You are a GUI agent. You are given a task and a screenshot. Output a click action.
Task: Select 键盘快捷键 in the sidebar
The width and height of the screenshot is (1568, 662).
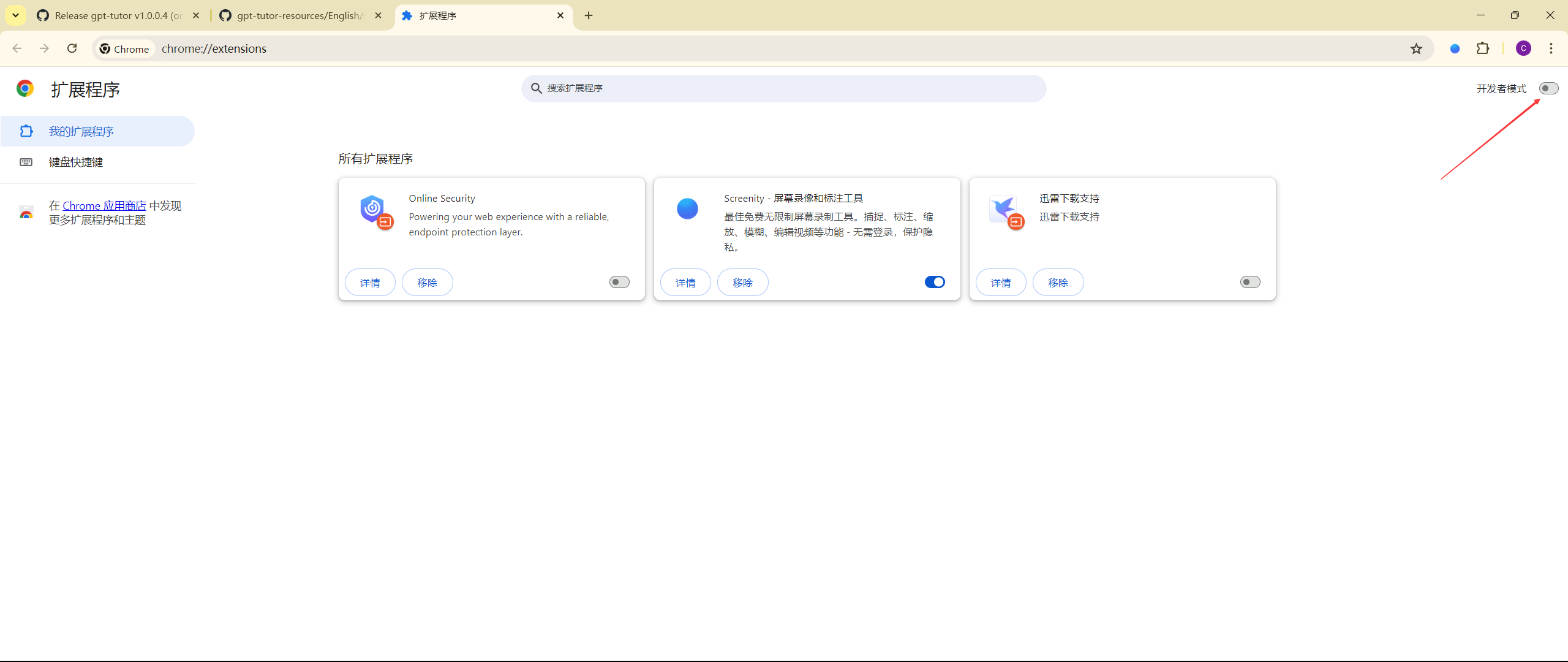point(76,162)
